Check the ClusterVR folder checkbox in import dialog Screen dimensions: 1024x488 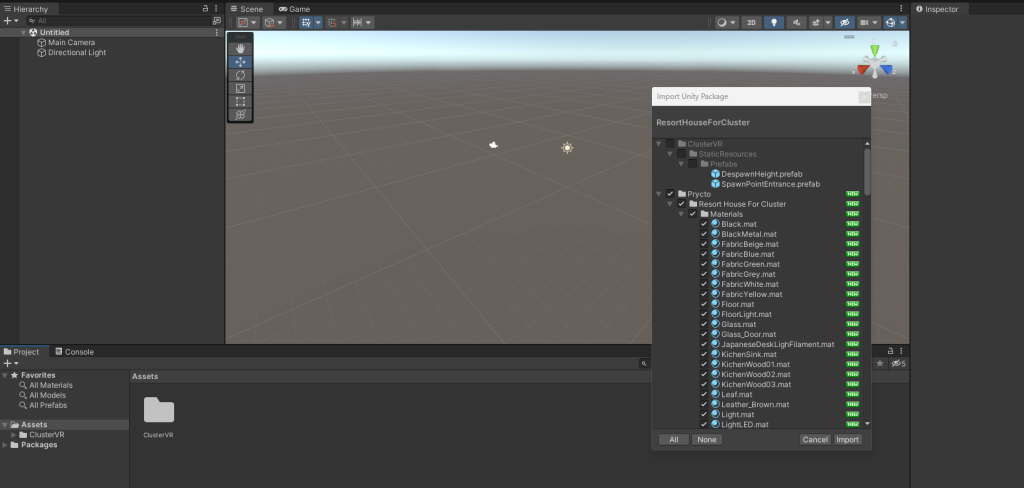[670, 144]
